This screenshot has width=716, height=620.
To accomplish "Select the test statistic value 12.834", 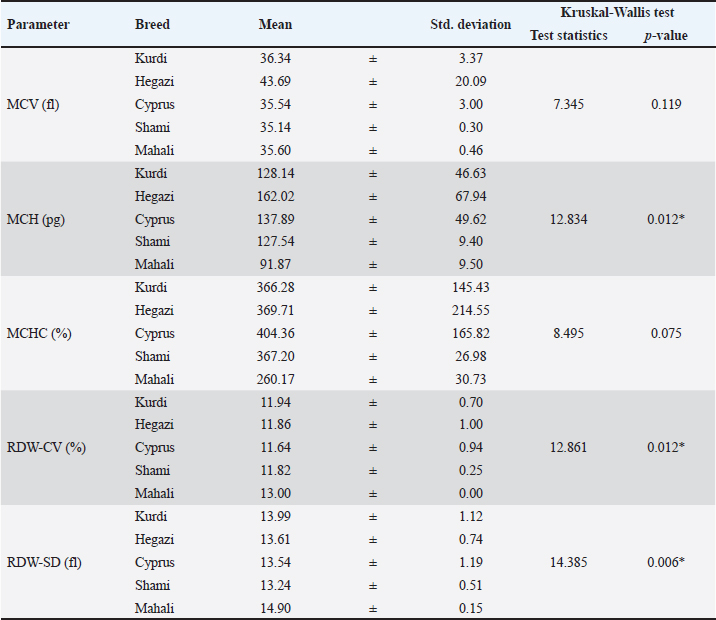I will click(x=569, y=219).
